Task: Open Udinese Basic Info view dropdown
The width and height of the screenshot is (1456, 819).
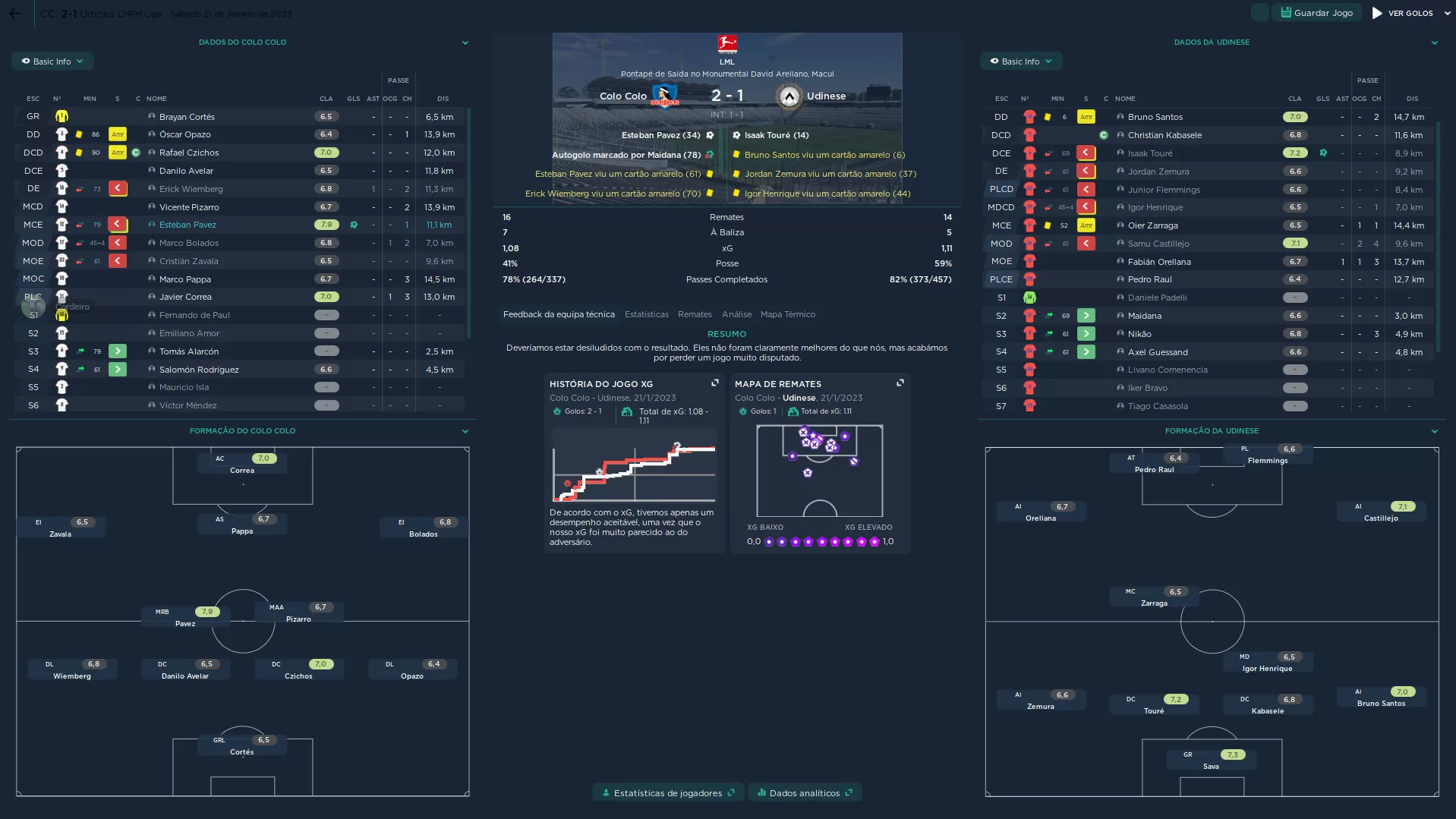Action: pyautogui.click(x=1021, y=61)
